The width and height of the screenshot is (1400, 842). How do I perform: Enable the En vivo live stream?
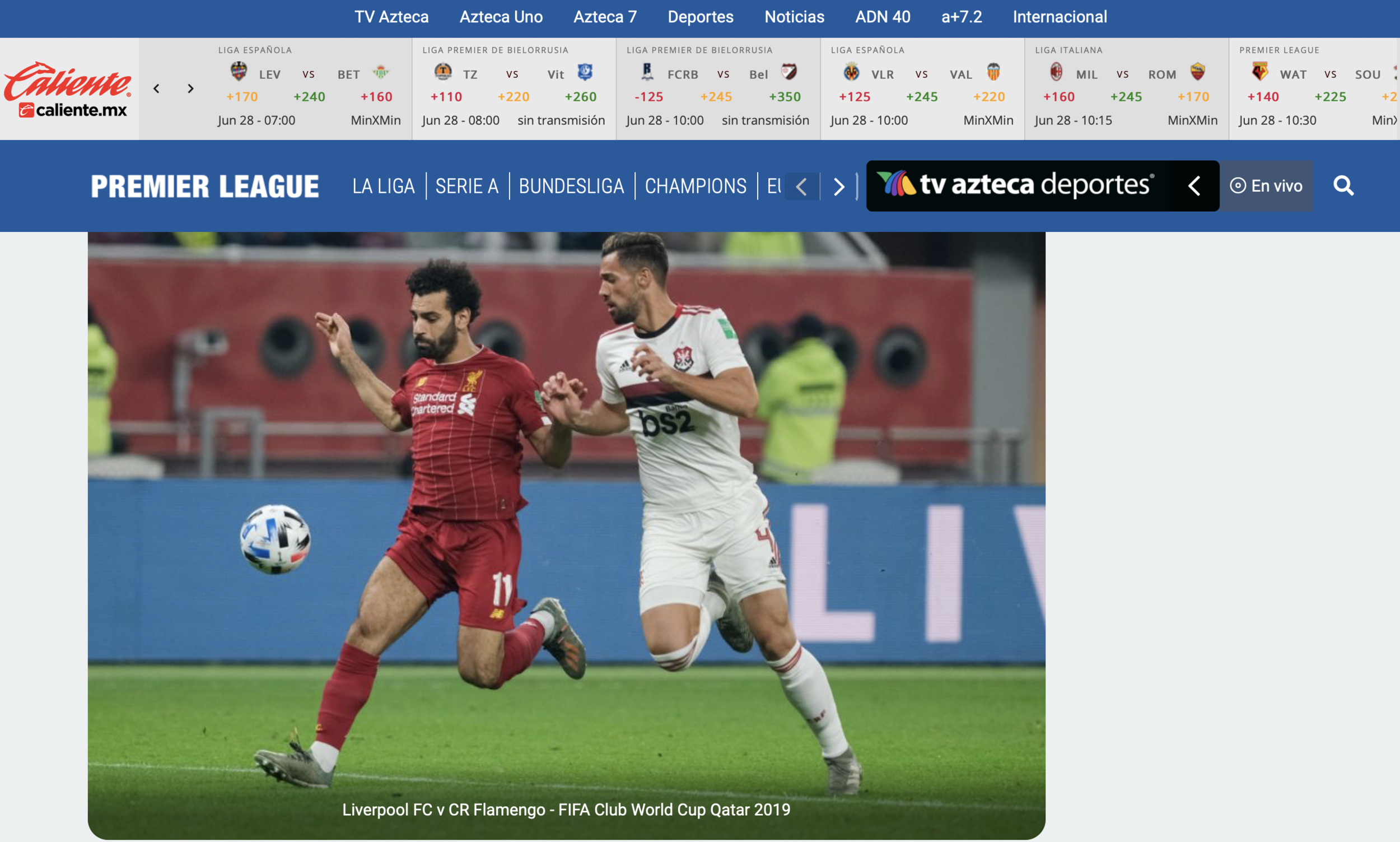pyautogui.click(x=1268, y=185)
